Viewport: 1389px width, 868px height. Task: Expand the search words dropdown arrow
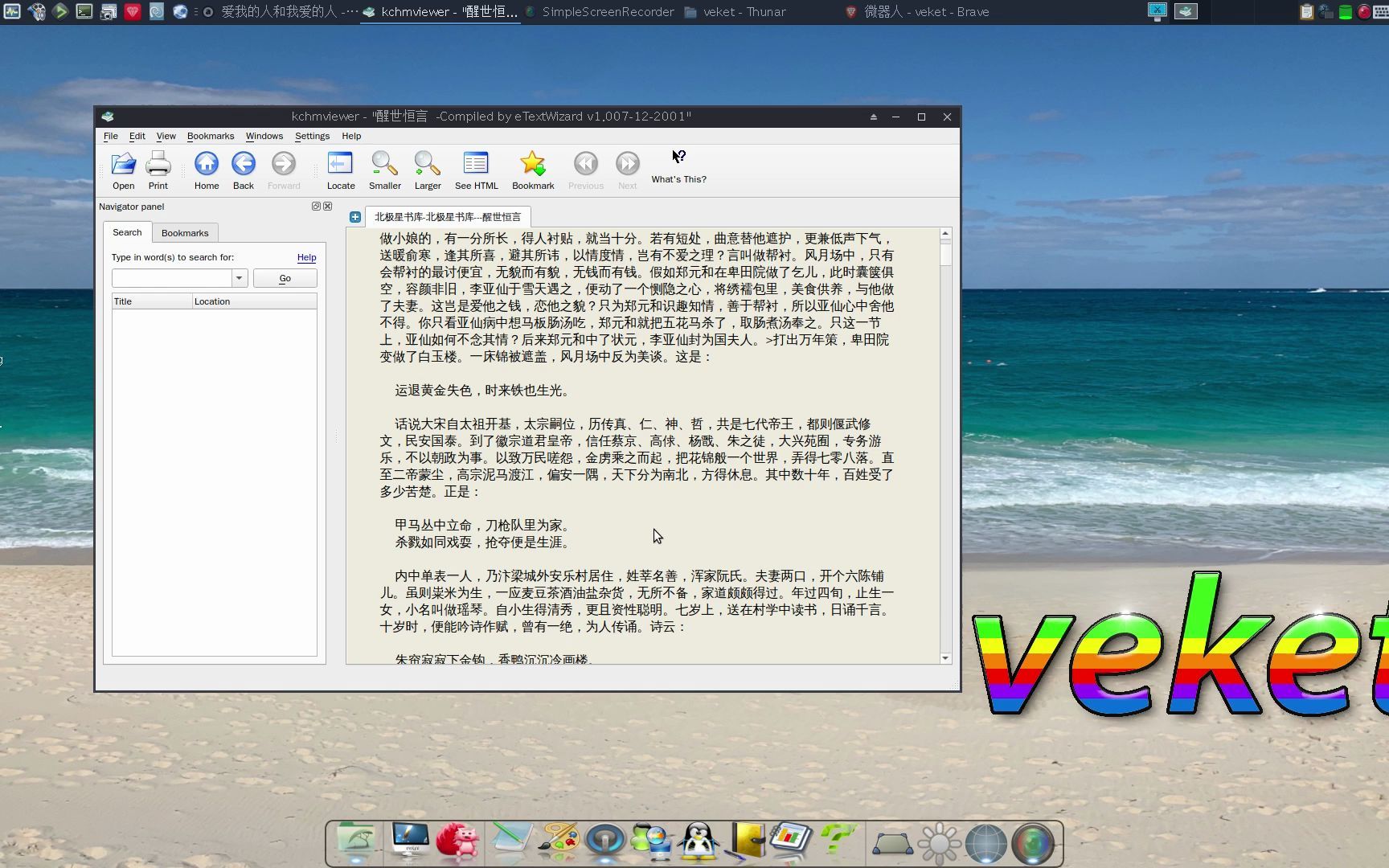point(239,278)
